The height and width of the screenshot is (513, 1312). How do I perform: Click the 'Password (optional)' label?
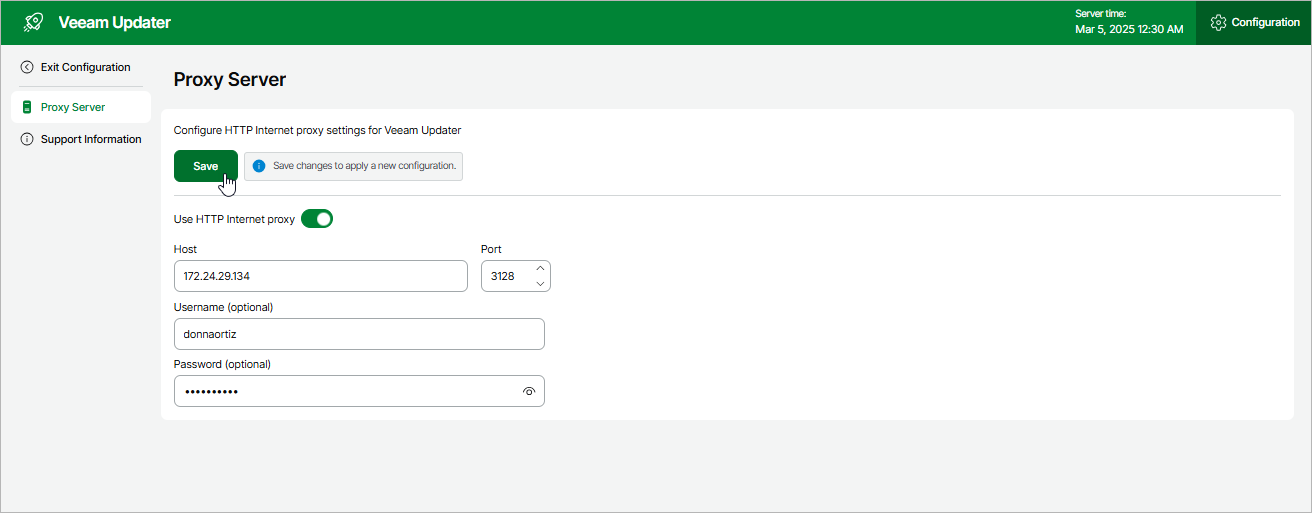pos(222,364)
